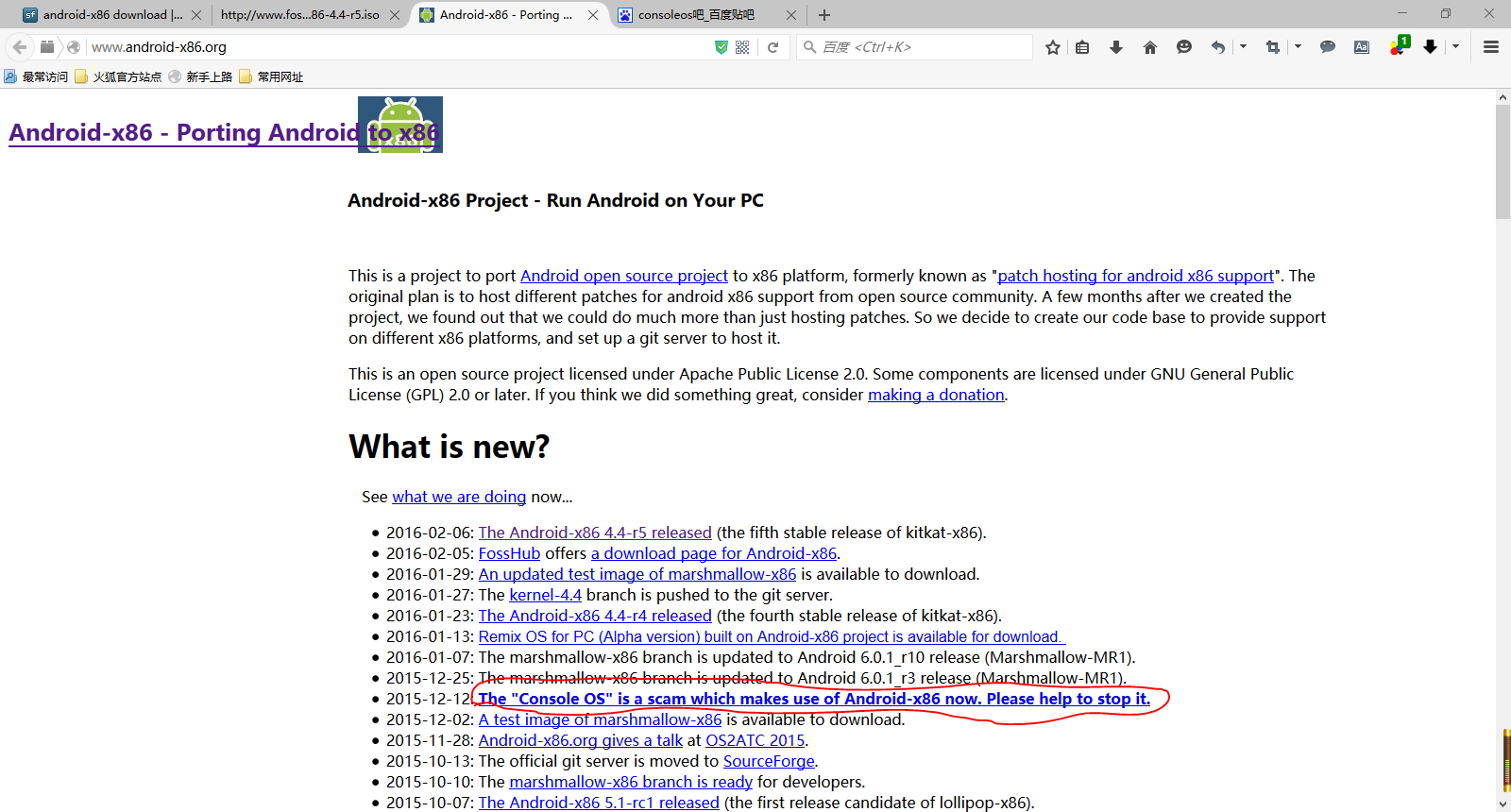Open the Android open source project link

[624, 276]
